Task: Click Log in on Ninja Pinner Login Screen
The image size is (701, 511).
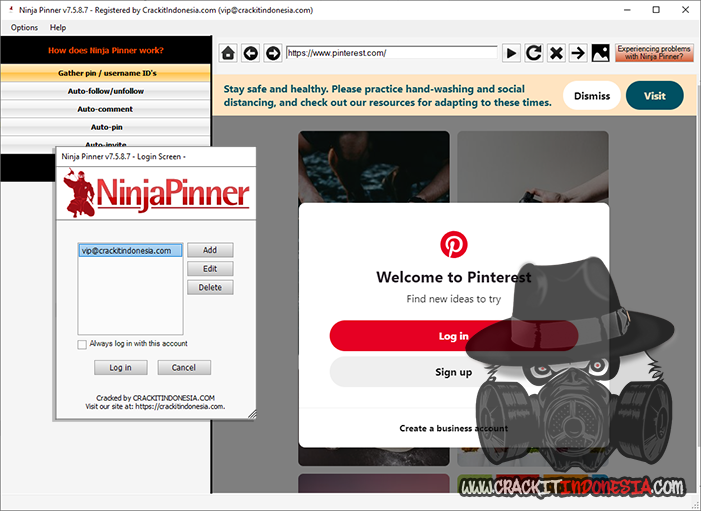Action: pyautogui.click(x=121, y=367)
